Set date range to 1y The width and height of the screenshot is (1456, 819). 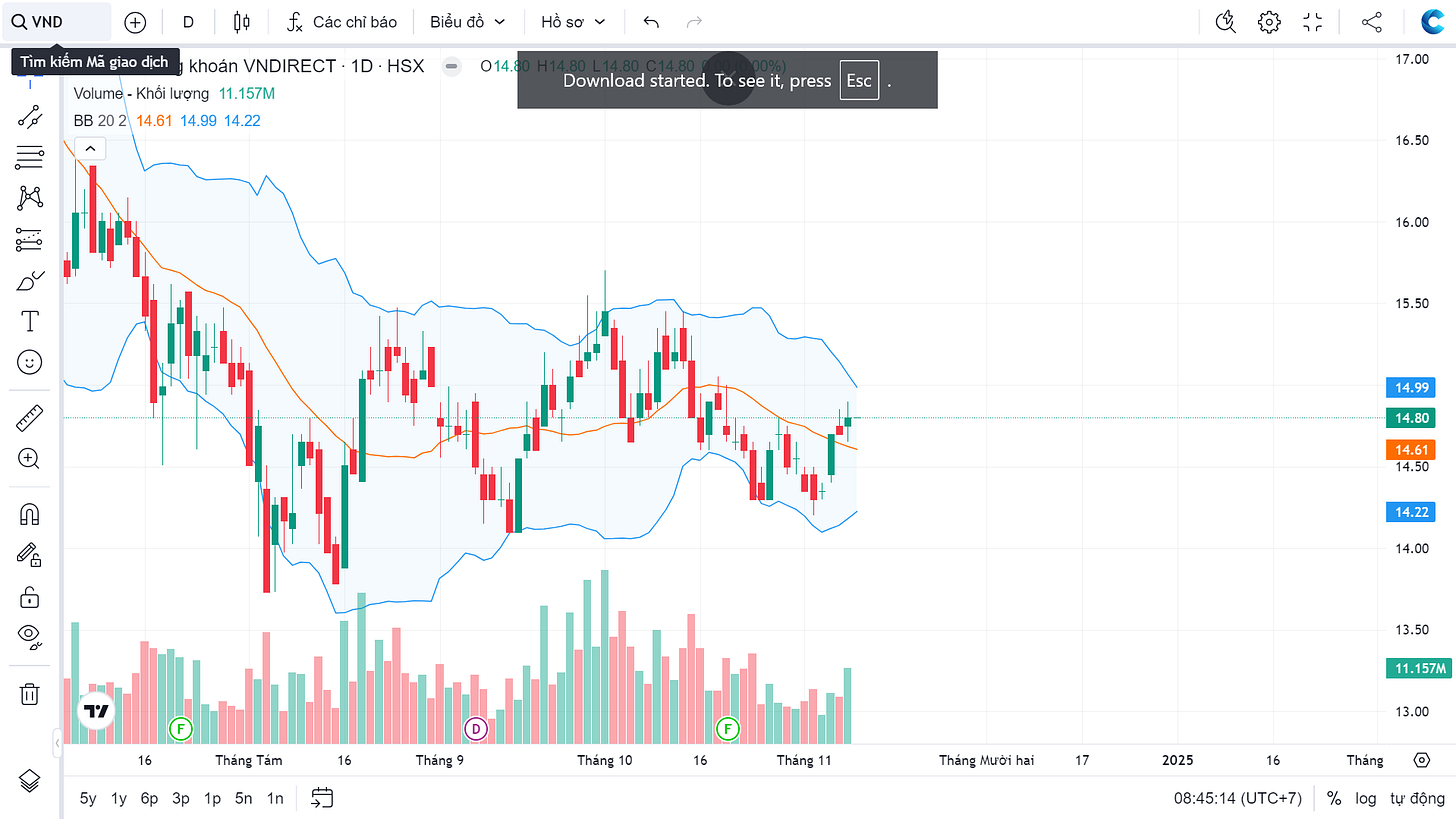[119, 798]
